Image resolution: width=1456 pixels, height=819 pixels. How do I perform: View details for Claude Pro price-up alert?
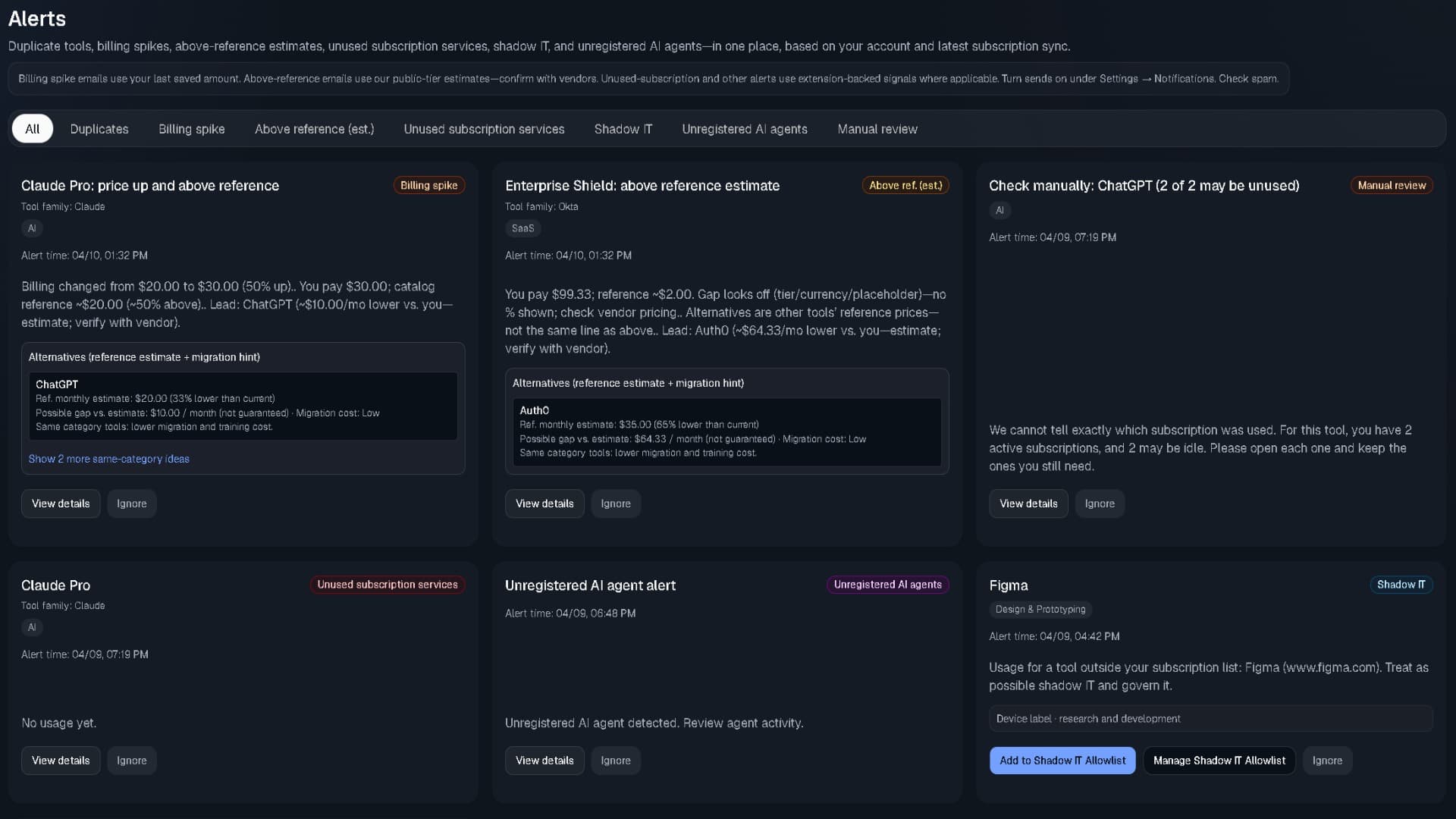pyautogui.click(x=61, y=504)
